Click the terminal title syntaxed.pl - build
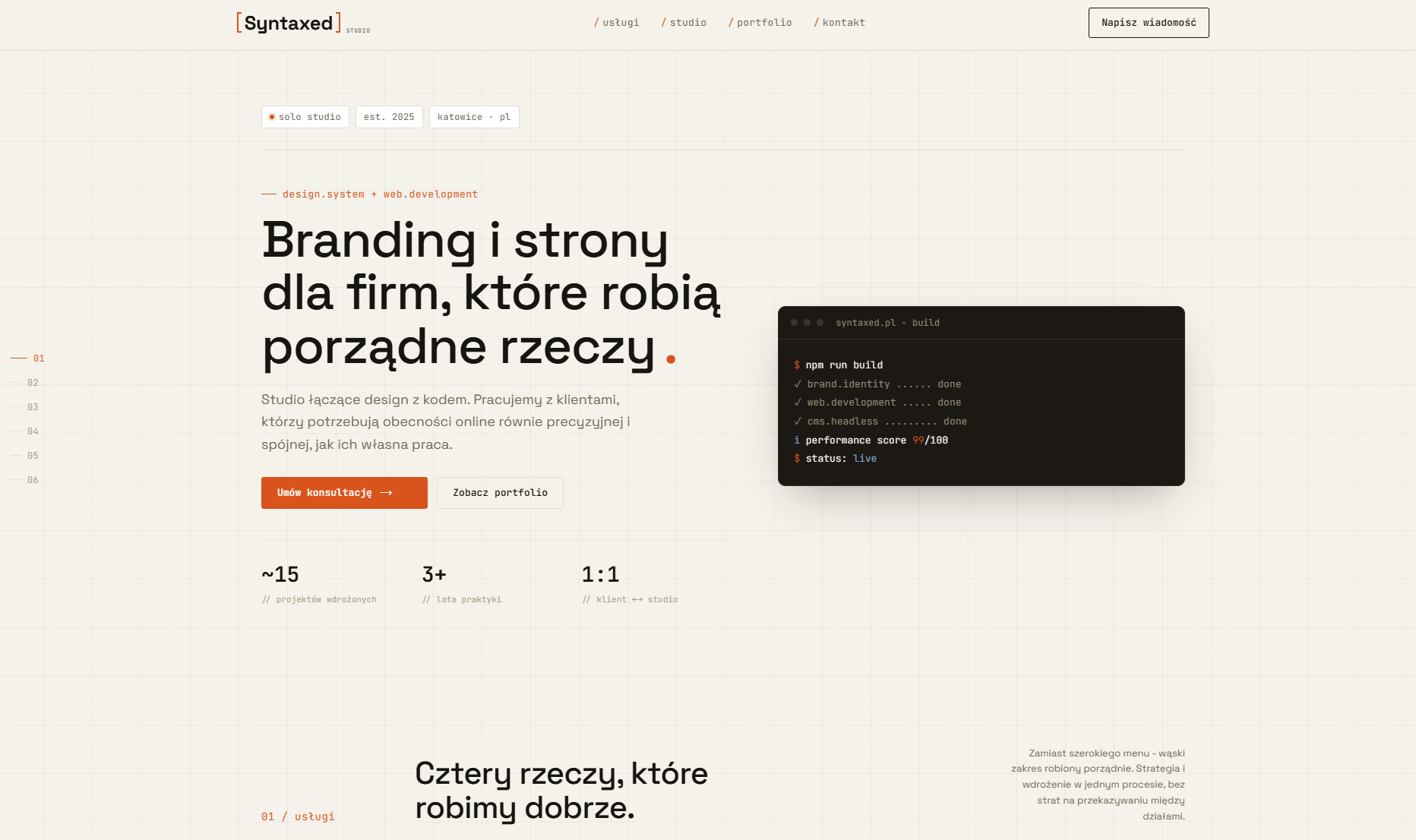 [x=887, y=323]
